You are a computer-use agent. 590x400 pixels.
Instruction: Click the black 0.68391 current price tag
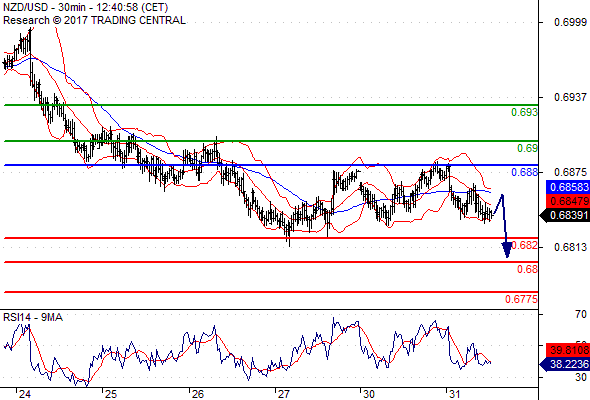click(565, 215)
